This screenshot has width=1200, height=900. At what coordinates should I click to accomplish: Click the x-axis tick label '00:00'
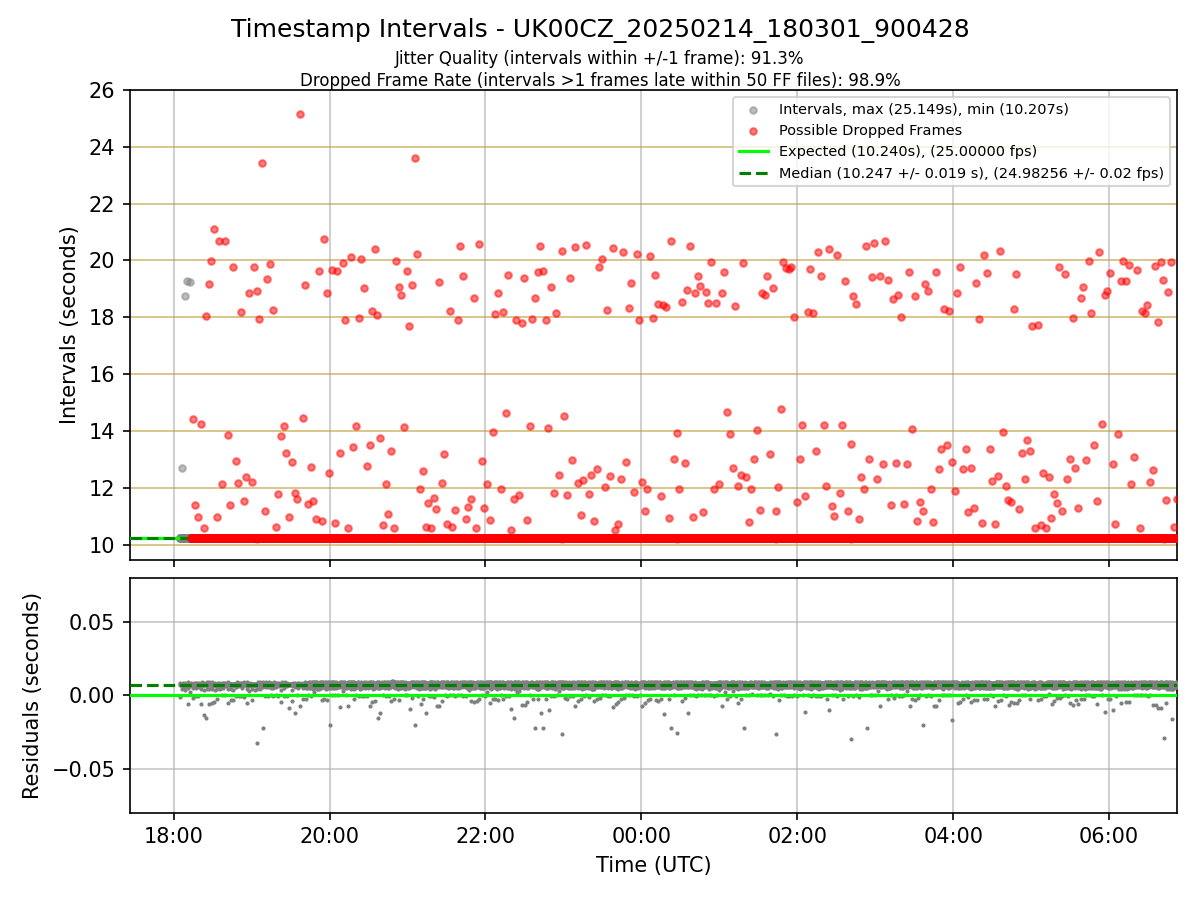point(641,835)
